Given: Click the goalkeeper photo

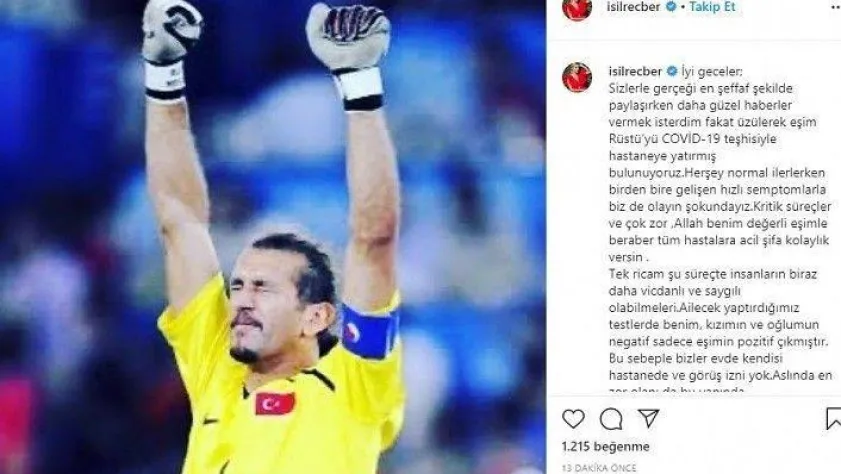Looking at the screenshot, I should point(273,237).
